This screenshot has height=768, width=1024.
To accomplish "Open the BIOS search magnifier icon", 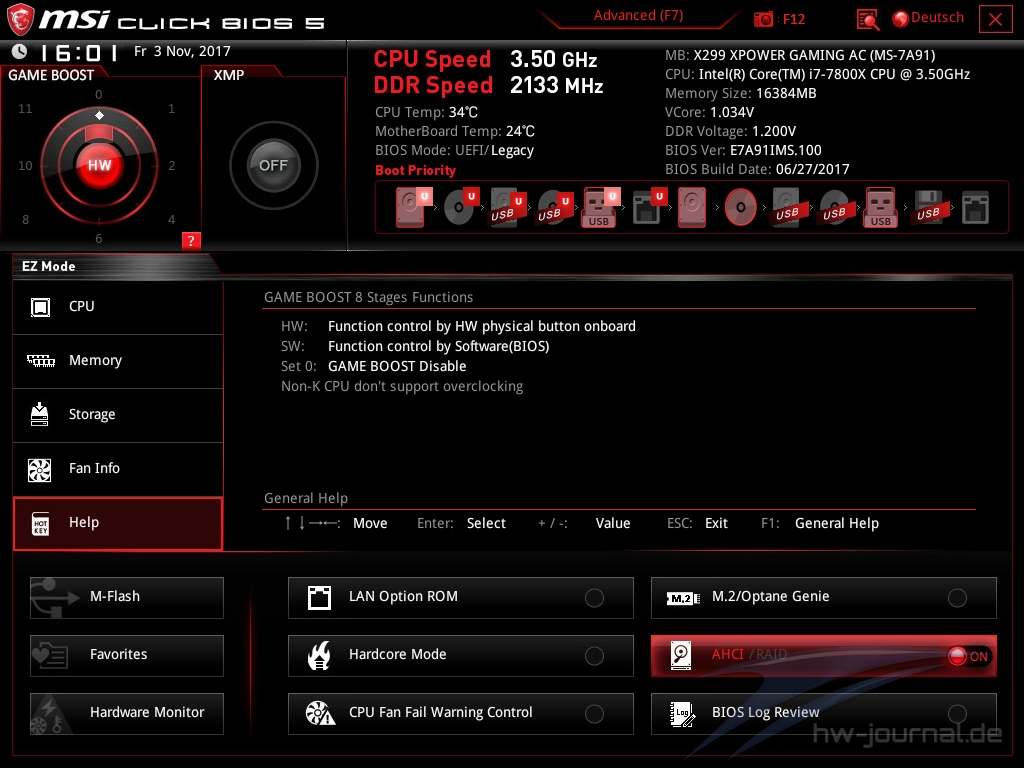I will pos(867,20).
